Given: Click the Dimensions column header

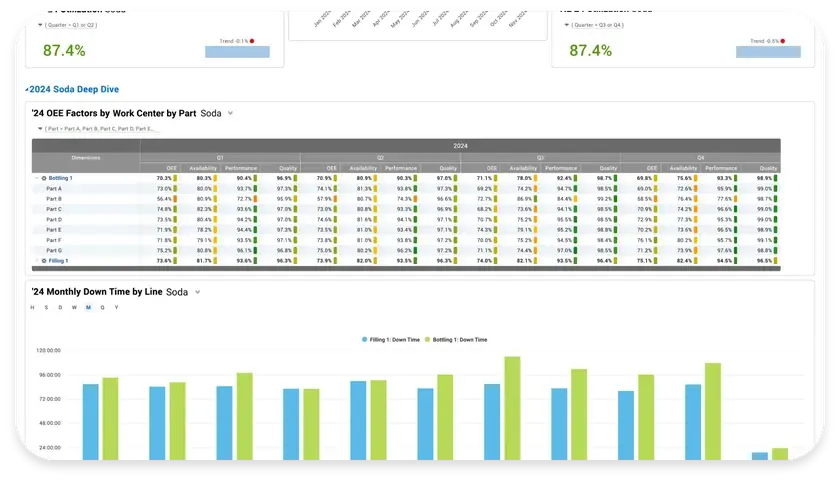Looking at the screenshot, I should (x=86, y=158).
